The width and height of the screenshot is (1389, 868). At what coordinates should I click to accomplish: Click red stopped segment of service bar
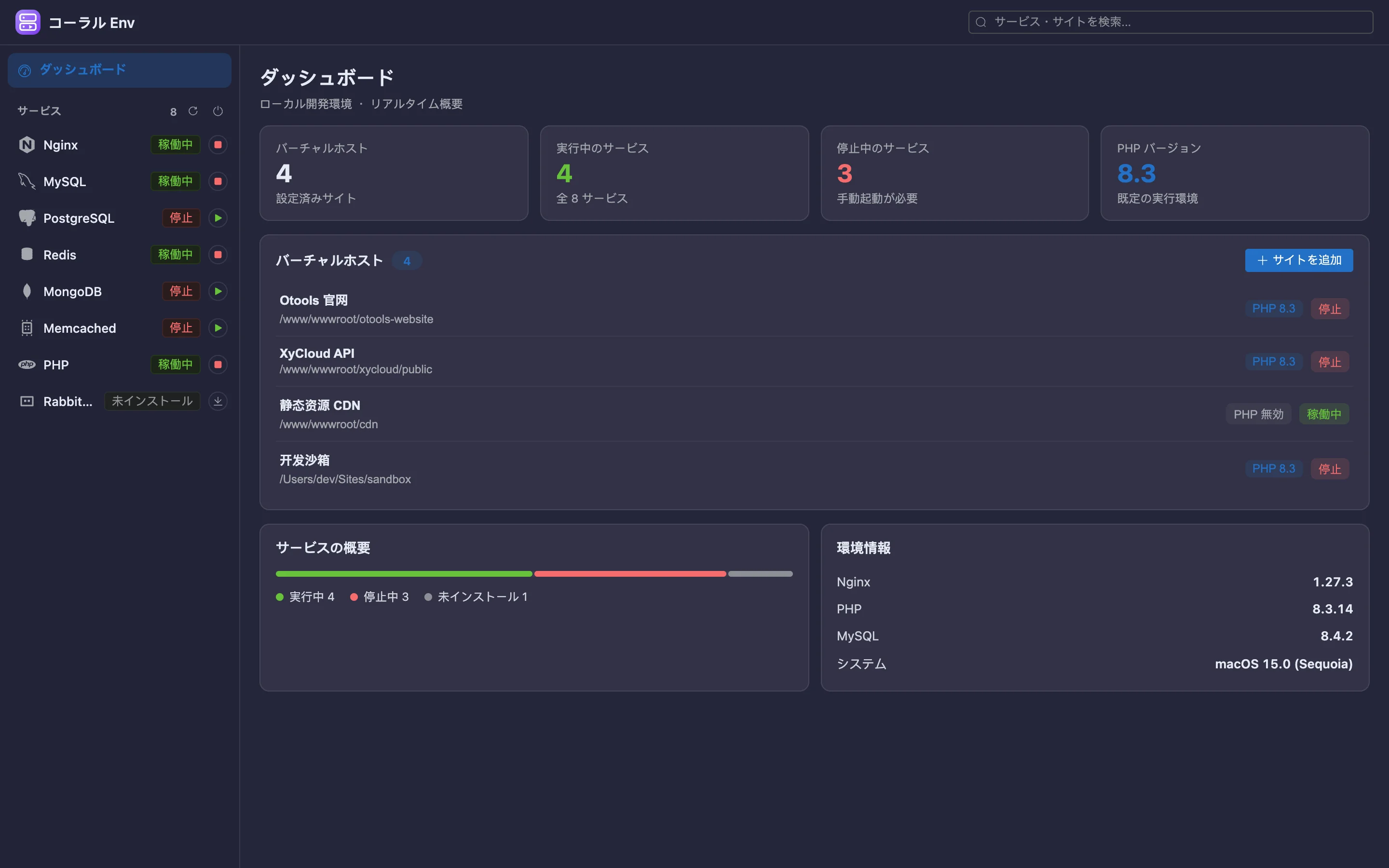click(x=630, y=573)
